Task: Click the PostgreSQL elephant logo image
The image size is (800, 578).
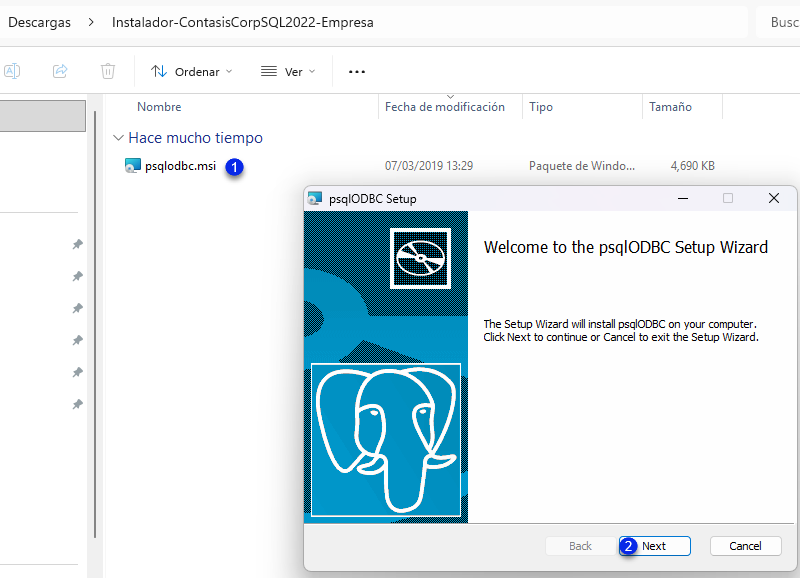Action: (386, 440)
